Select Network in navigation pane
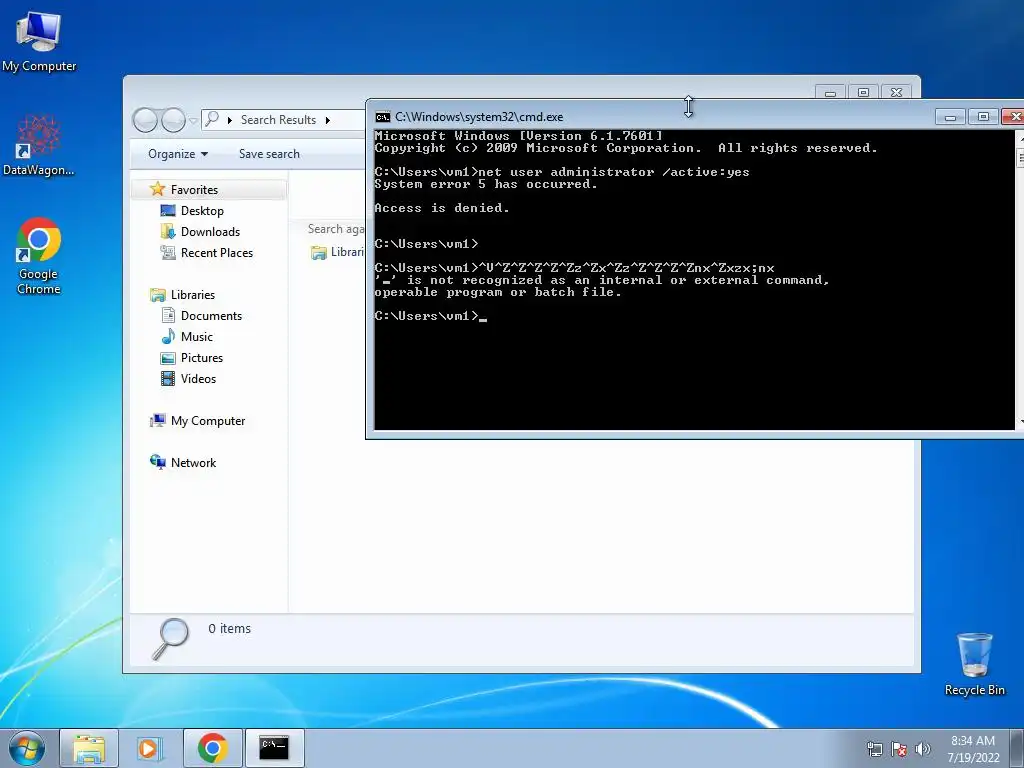Screen dimensions: 1024x768 coord(193,463)
